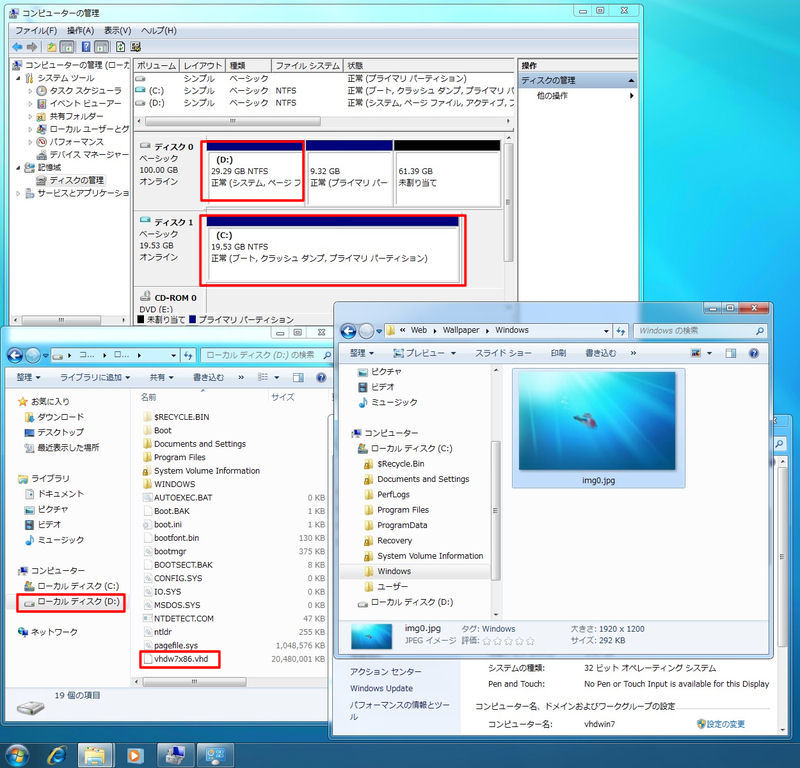
Task: Open the vhdw7x86.vhd file
Action: click(x=178, y=661)
